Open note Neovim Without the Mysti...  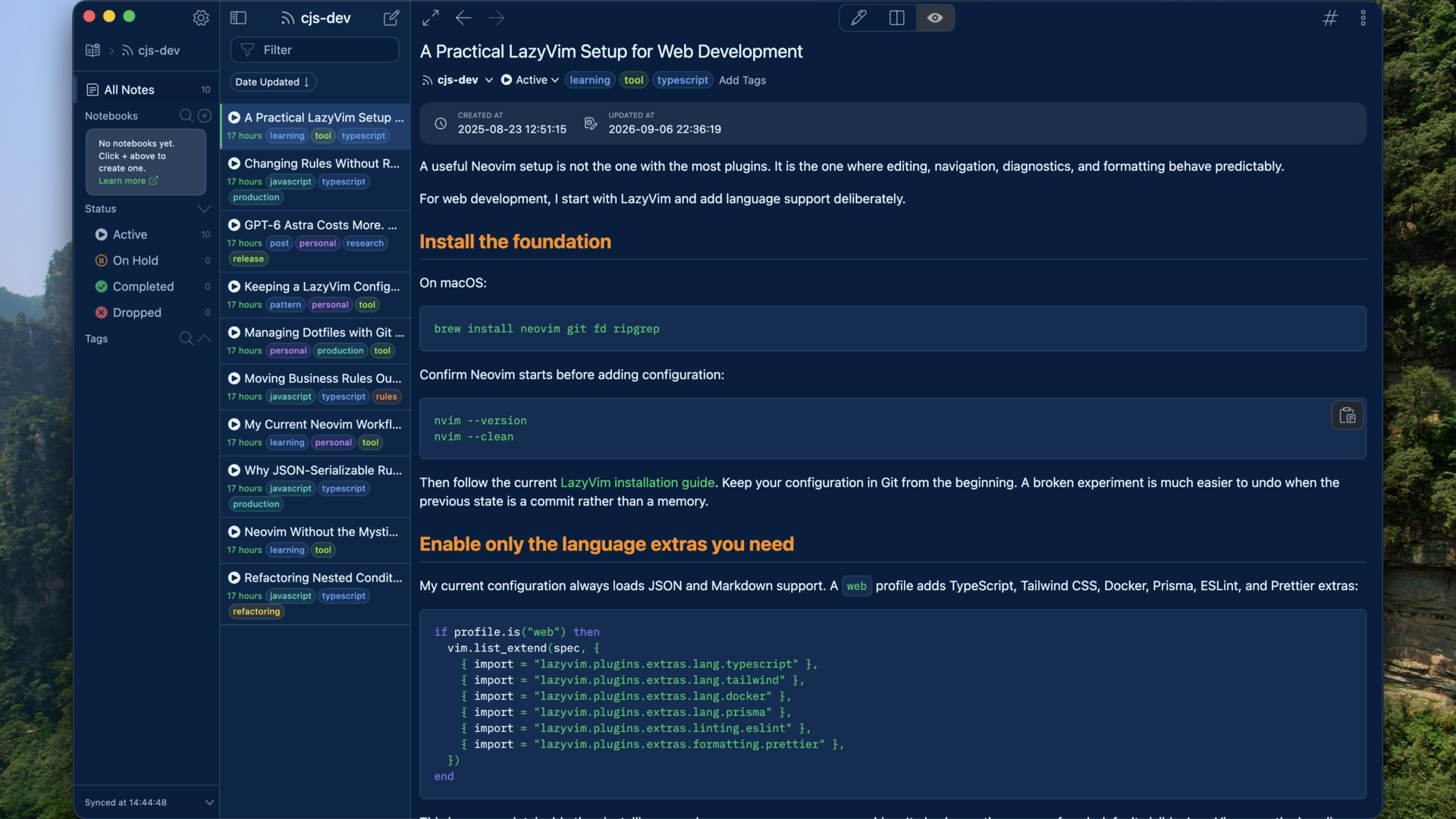click(x=315, y=540)
